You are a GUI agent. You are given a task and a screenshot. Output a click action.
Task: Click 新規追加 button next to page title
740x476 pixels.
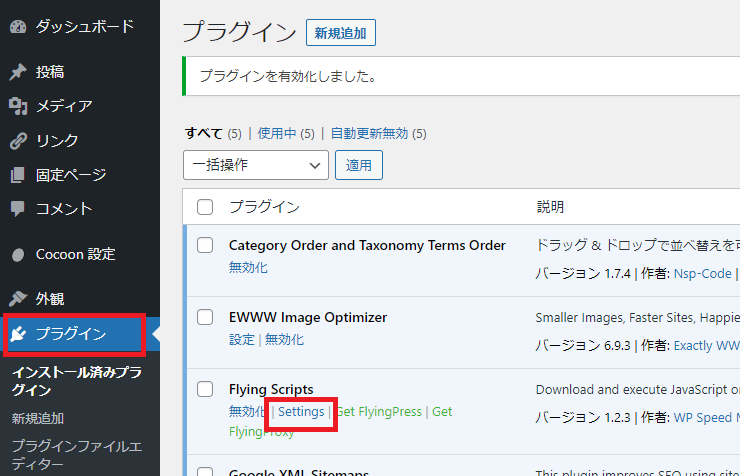(x=341, y=33)
